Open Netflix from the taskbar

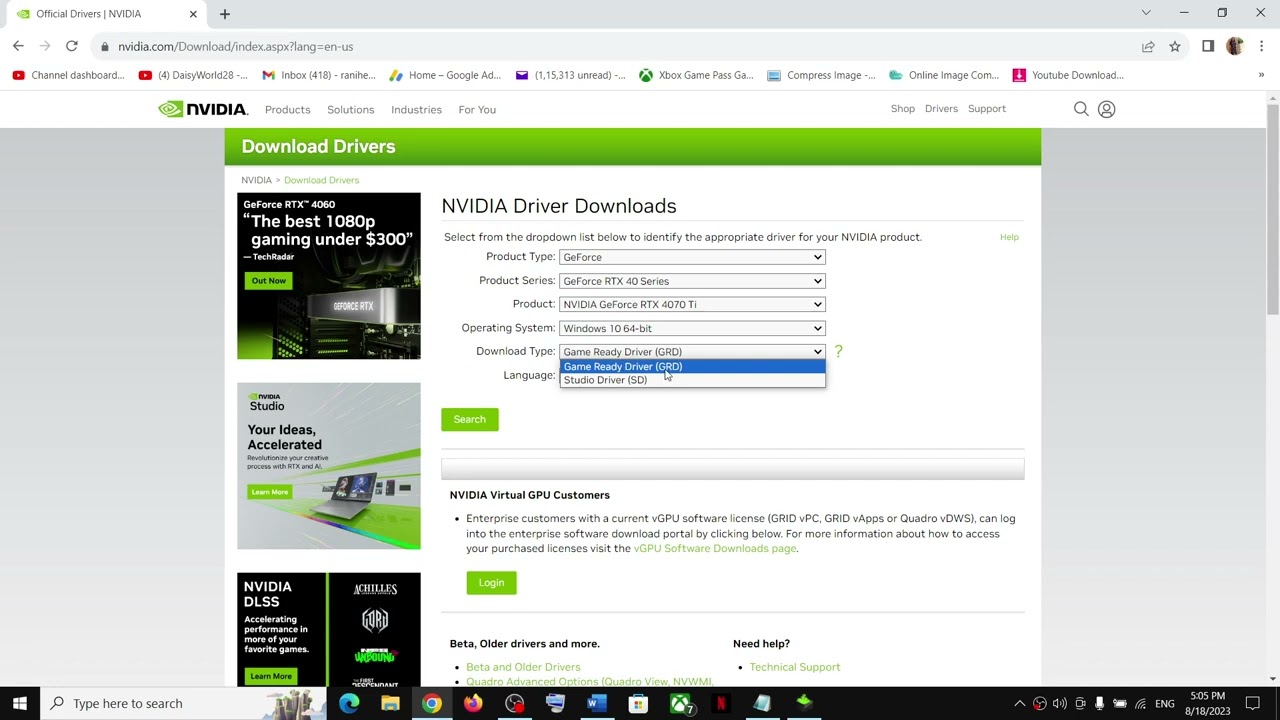(720, 703)
